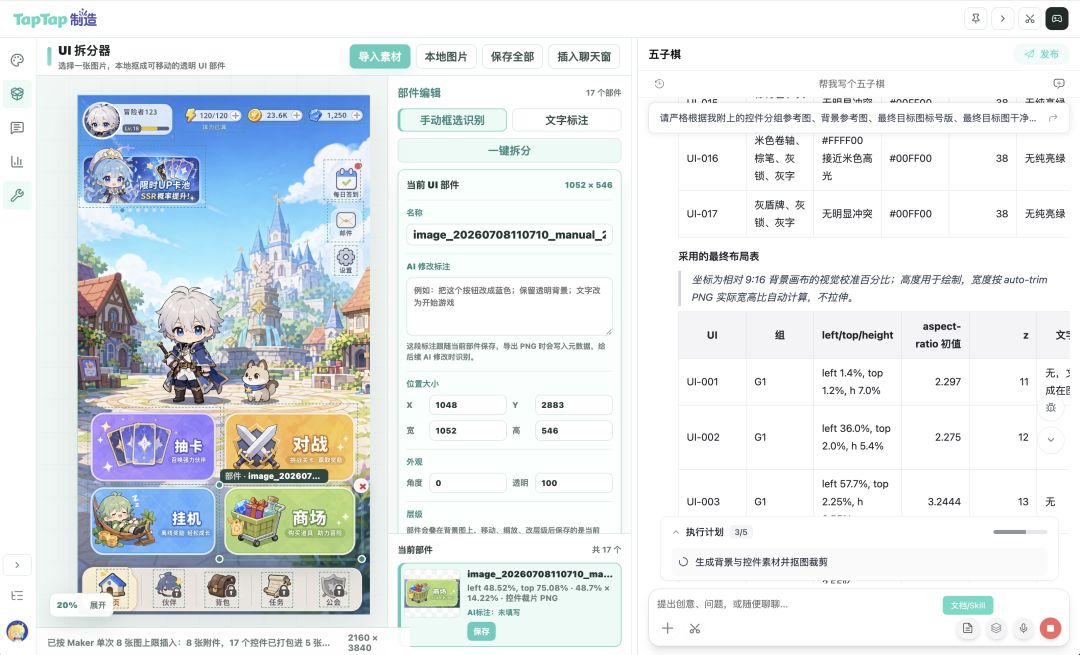The height and width of the screenshot is (655, 1080).
Task: Select the 3D cube assets sidebar icon
Action: tap(17, 93)
